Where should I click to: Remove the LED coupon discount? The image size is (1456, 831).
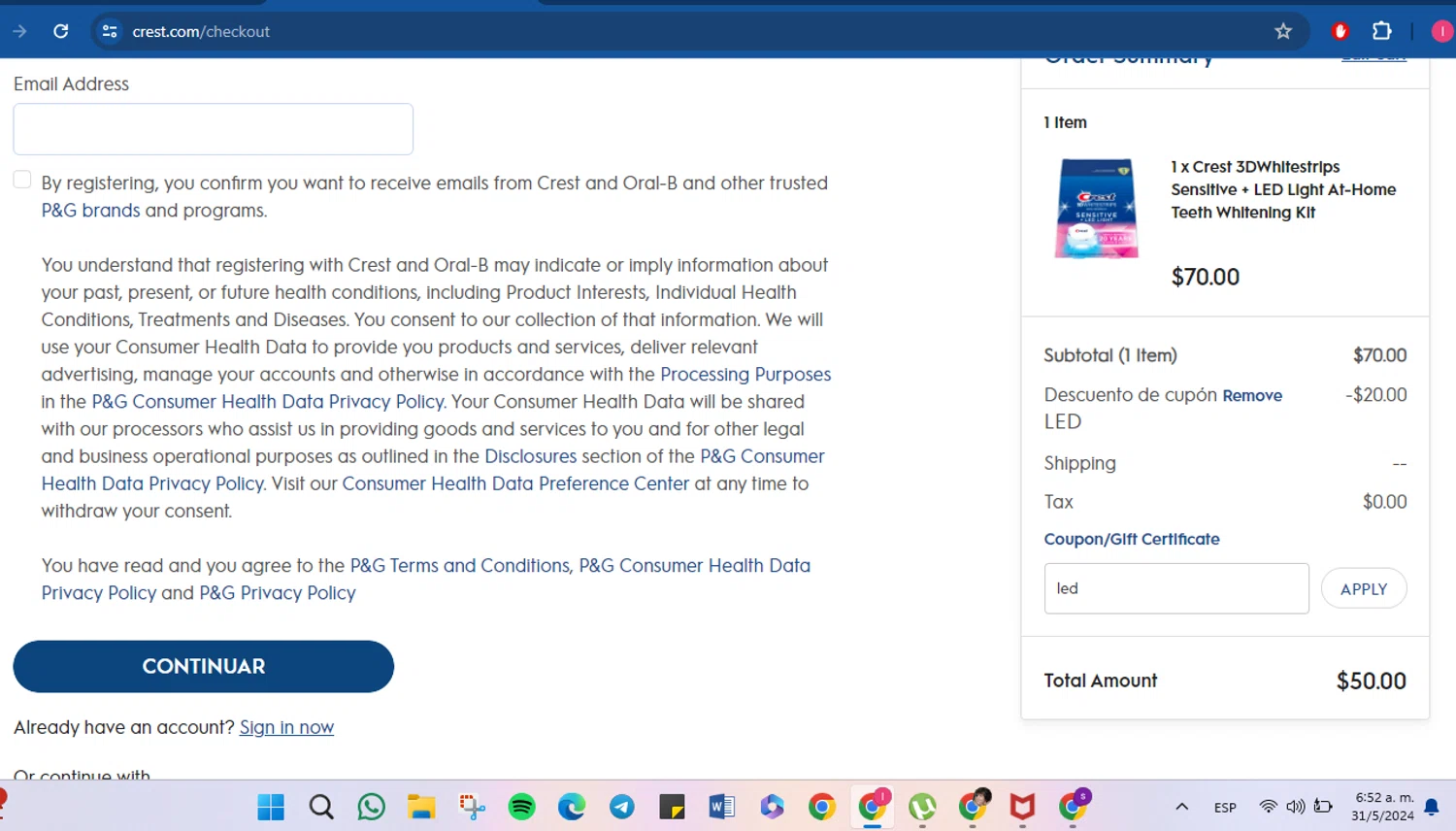click(x=1252, y=395)
